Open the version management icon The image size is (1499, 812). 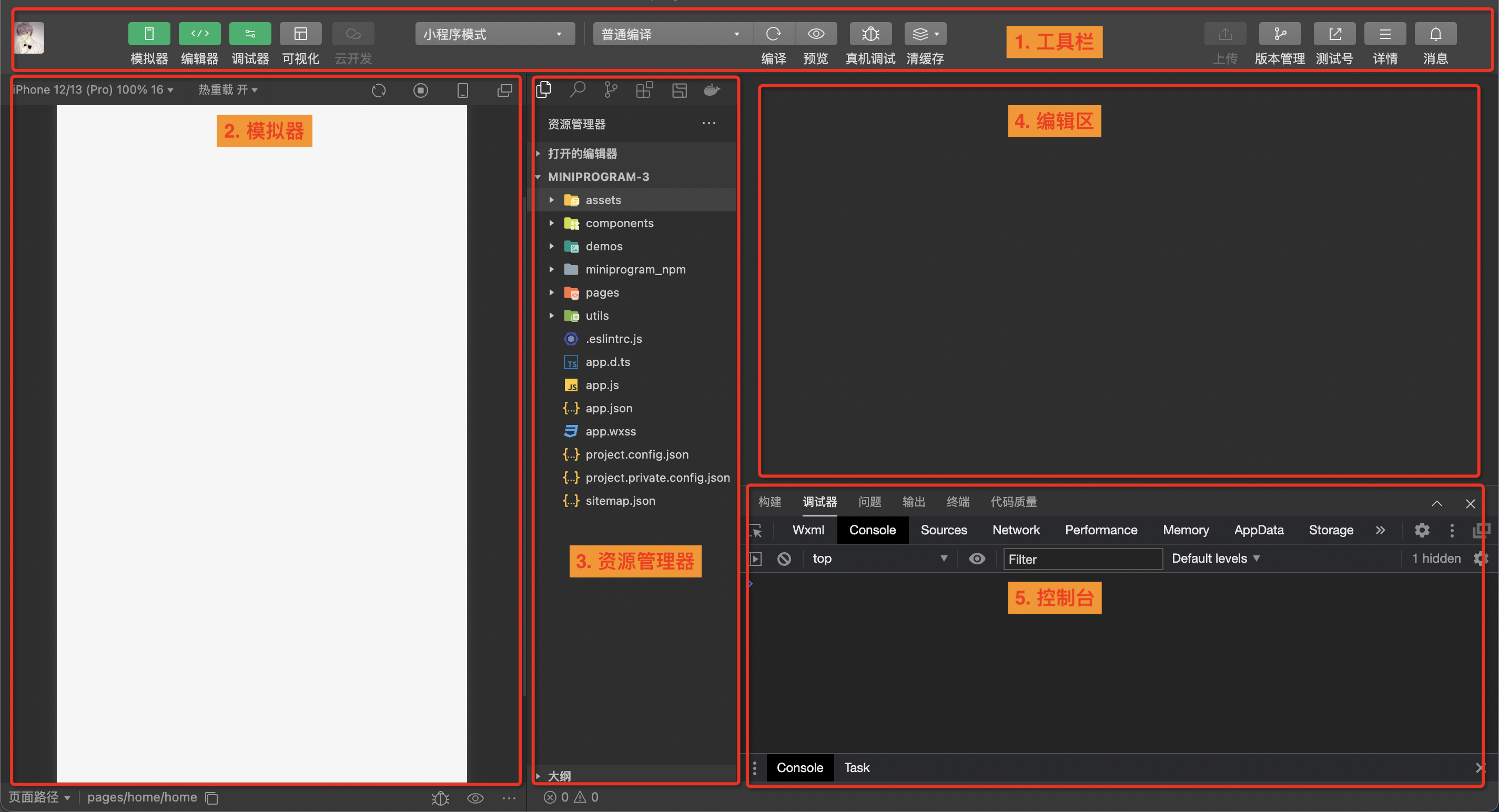(1280, 34)
